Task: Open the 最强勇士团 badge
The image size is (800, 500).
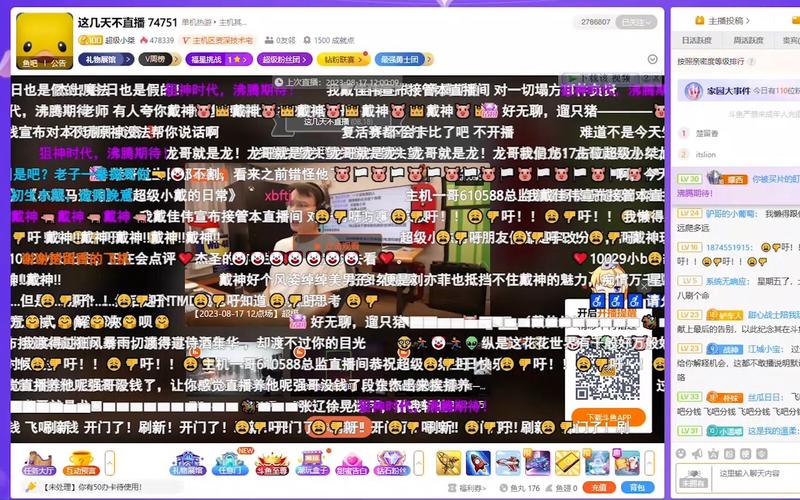Action: point(404,60)
